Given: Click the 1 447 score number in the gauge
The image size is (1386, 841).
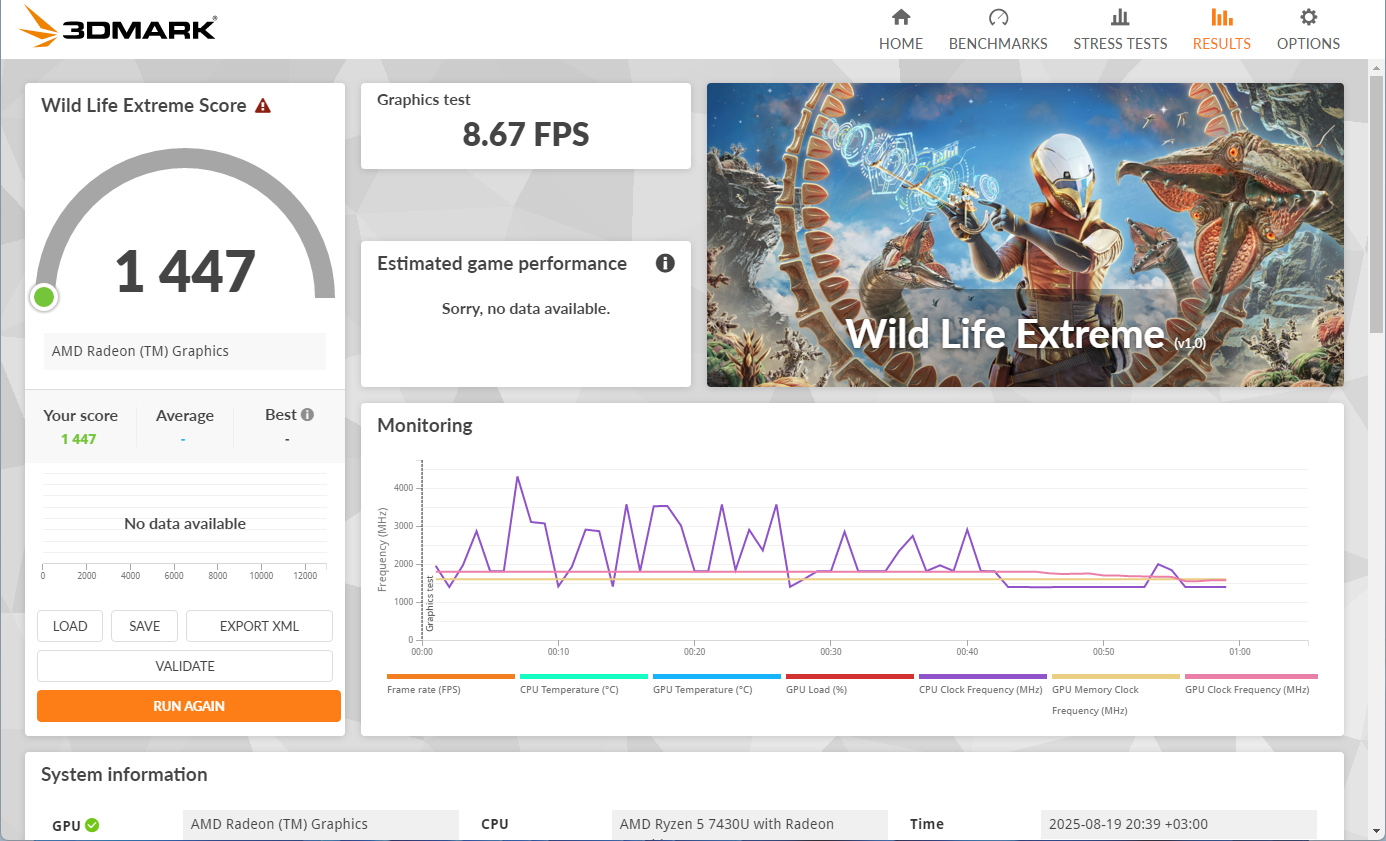Looking at the screenshot, I should point(186,271).
